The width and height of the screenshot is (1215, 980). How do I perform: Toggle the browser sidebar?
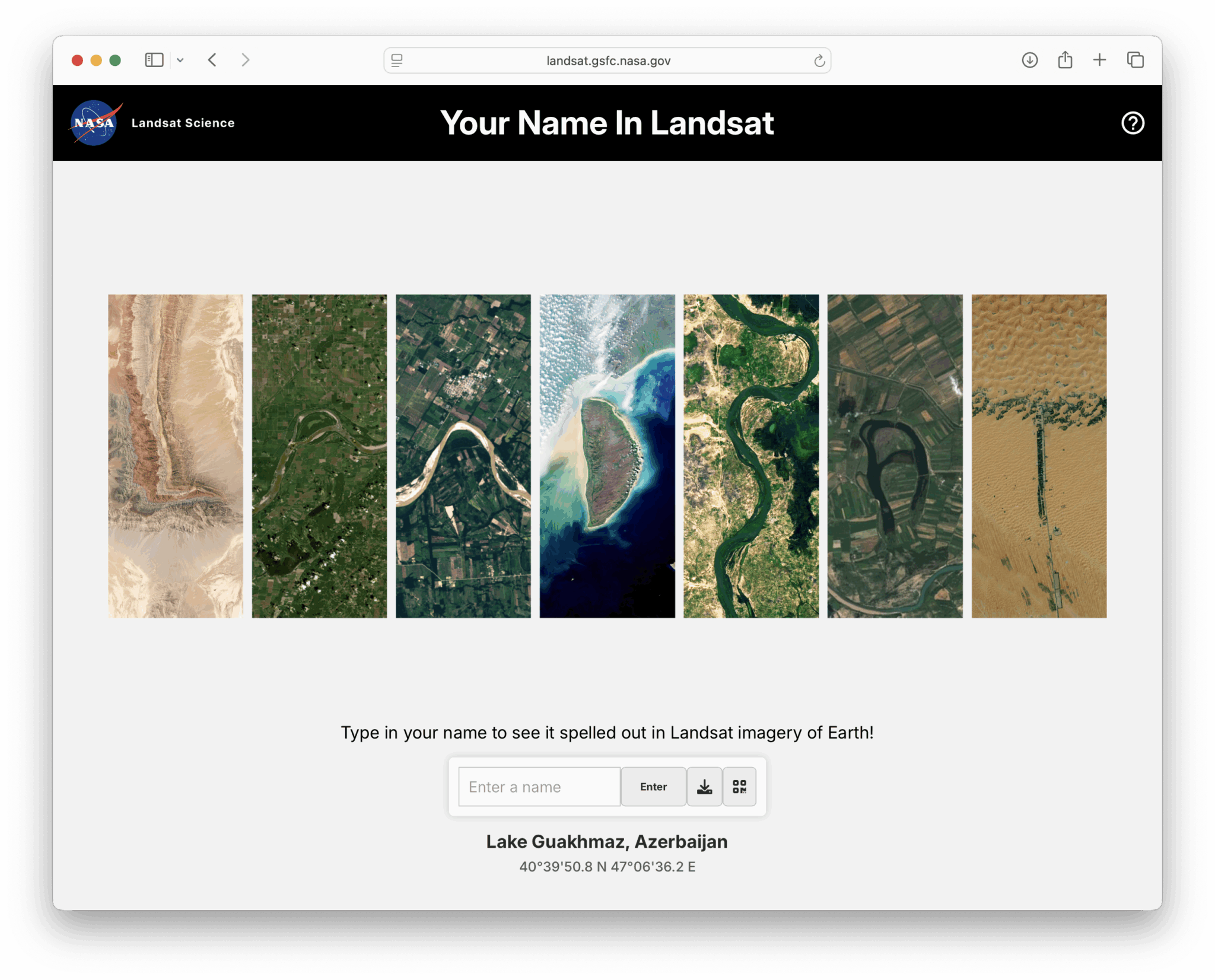154,60
